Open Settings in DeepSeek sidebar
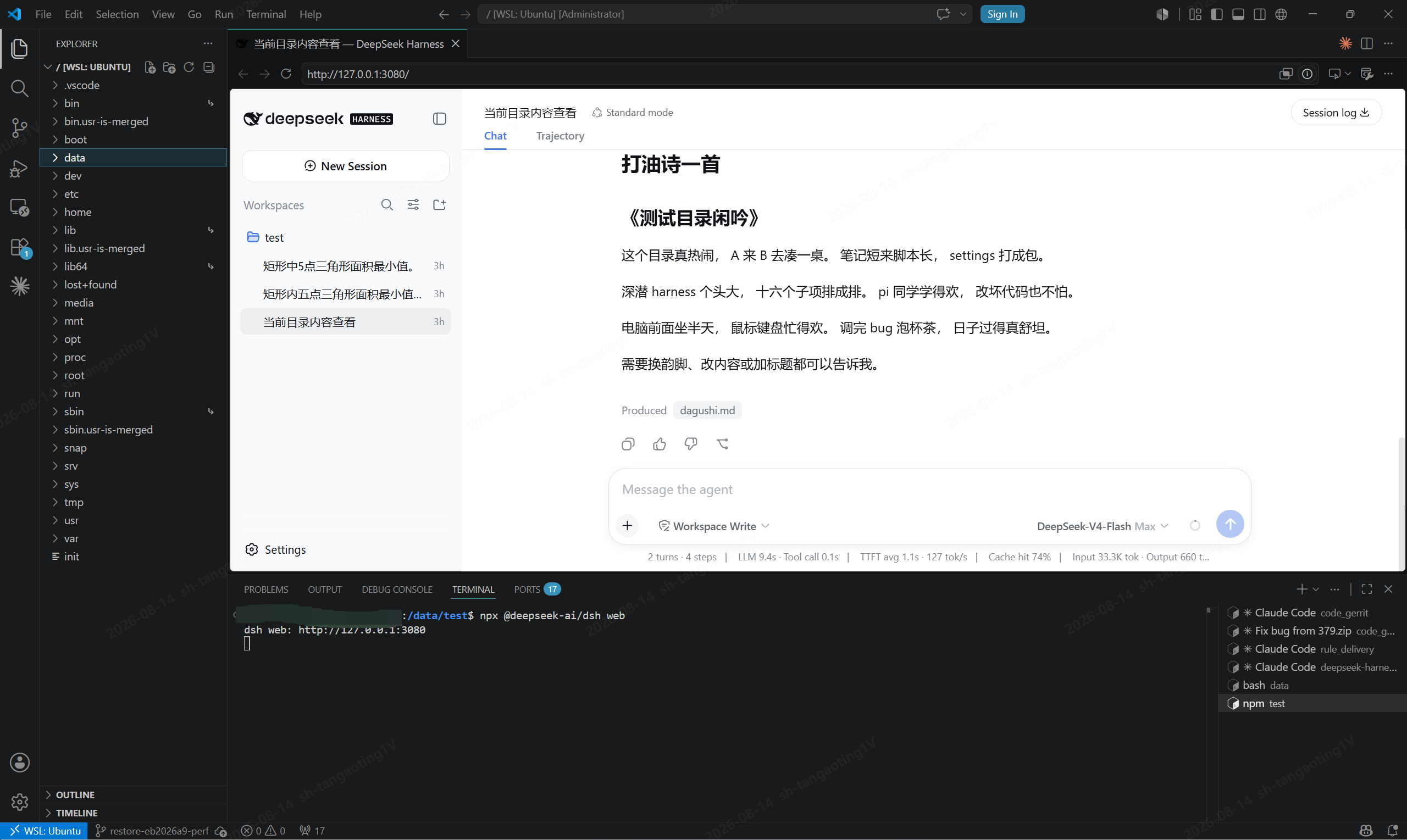The height and width of the screenshot is (840, 1407). point(276,549)
